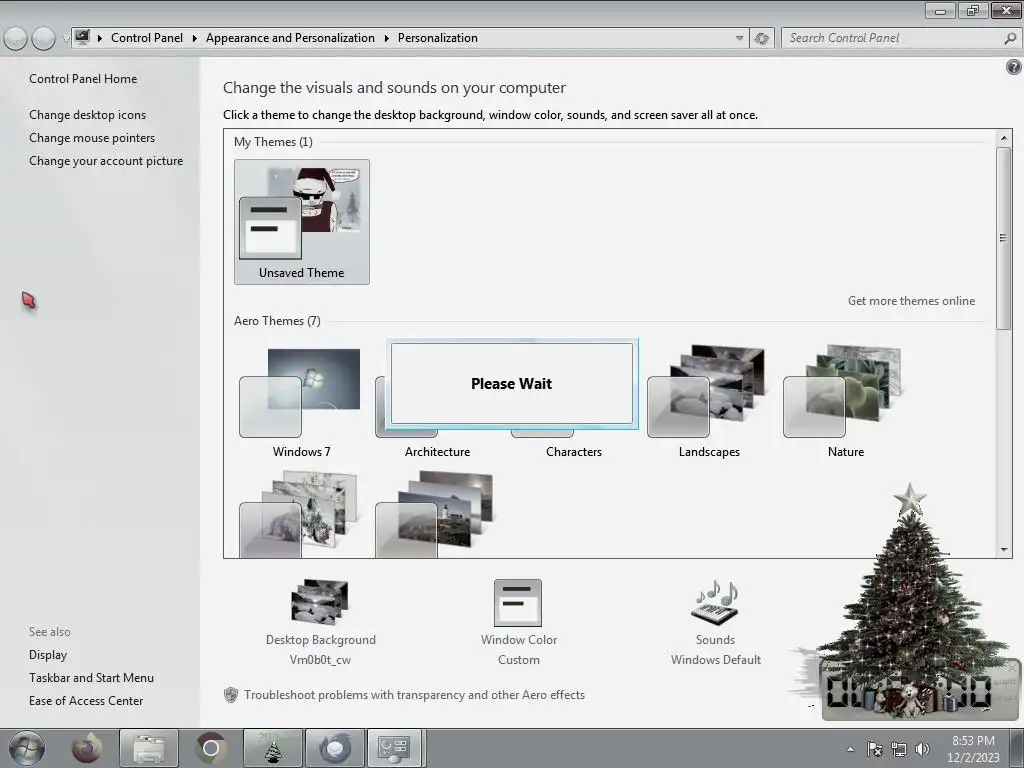Click the Control Panel breadcrumb
1024x768 pixels.
[x=146, y=38]
